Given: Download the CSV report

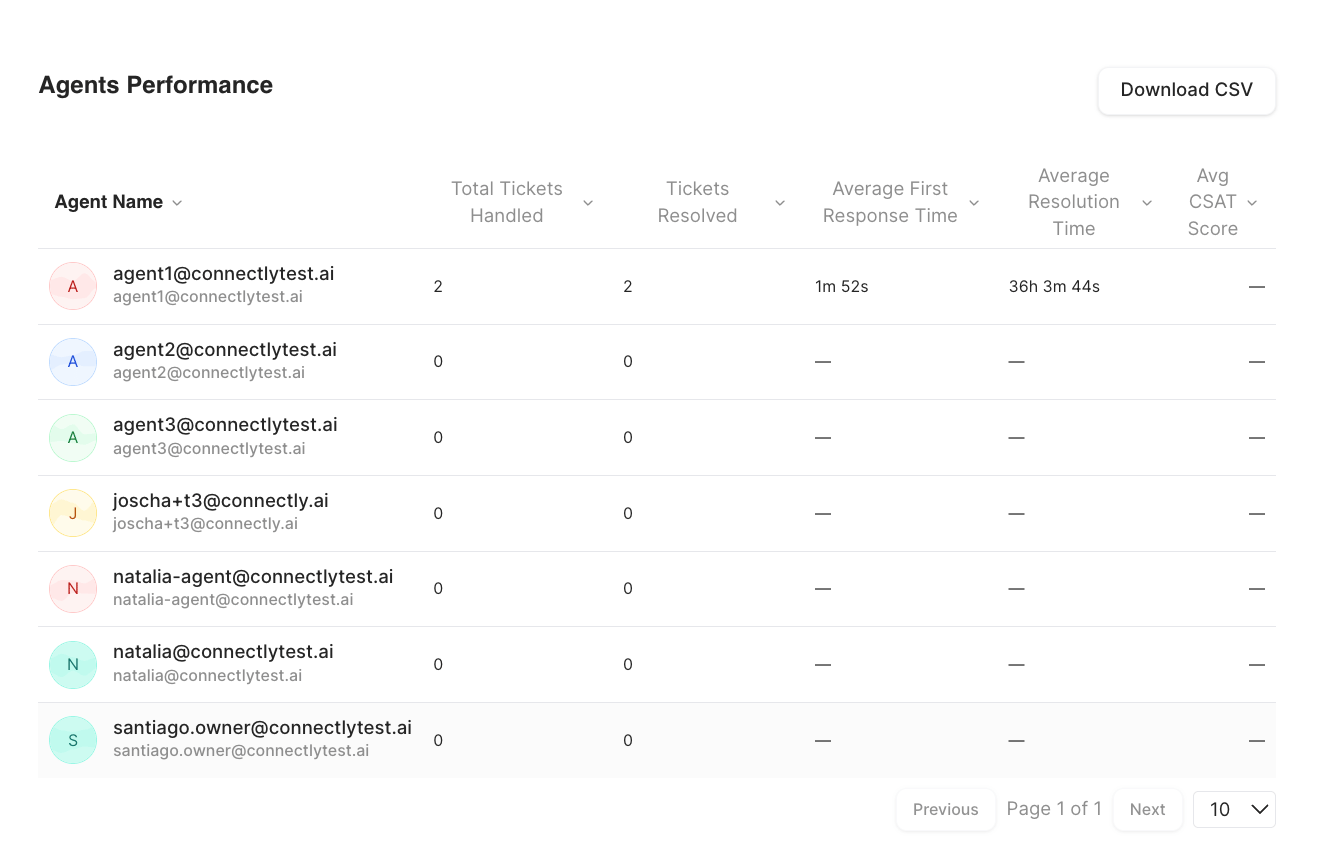Looking at the screenshot, I should pos(1187,90).
